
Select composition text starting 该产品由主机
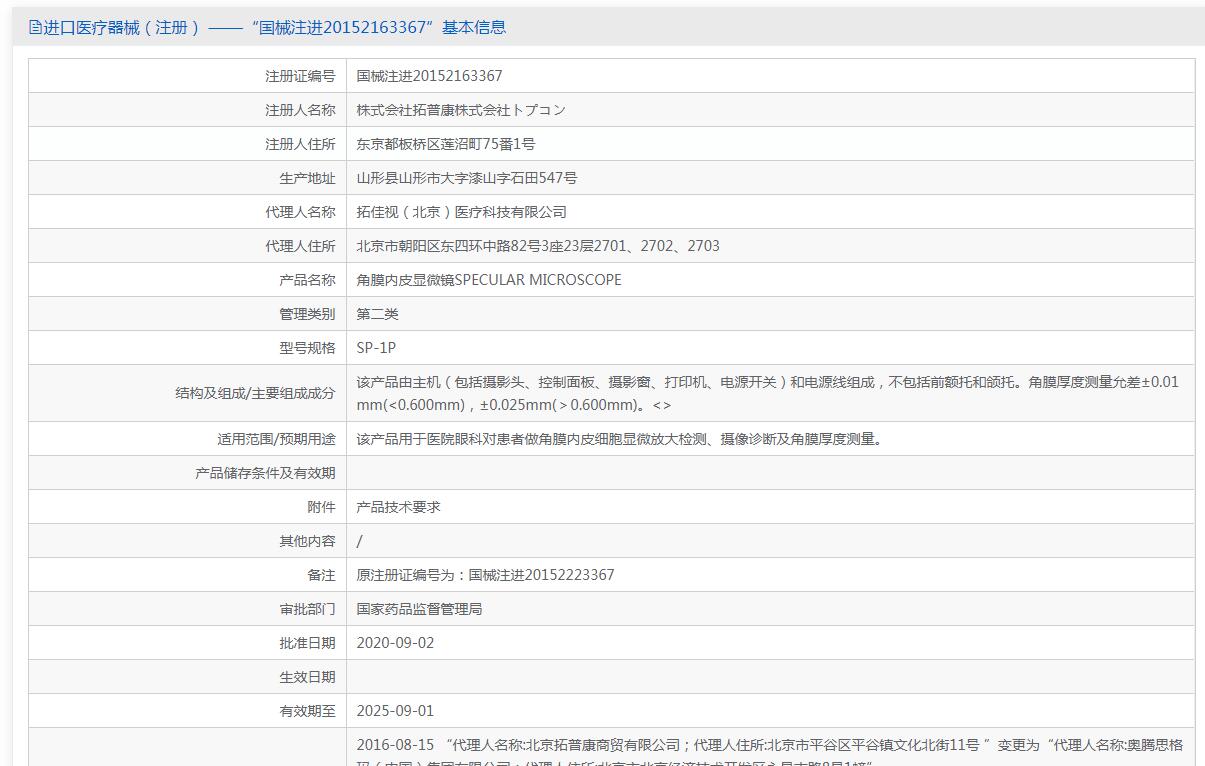[768, 393]
